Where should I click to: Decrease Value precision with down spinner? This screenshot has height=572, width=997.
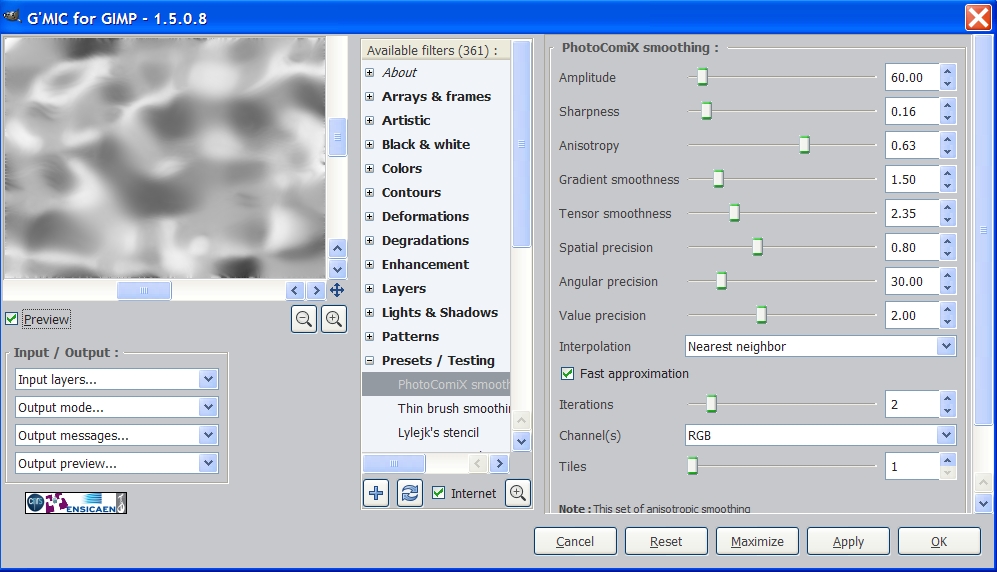tap(947, 322)
